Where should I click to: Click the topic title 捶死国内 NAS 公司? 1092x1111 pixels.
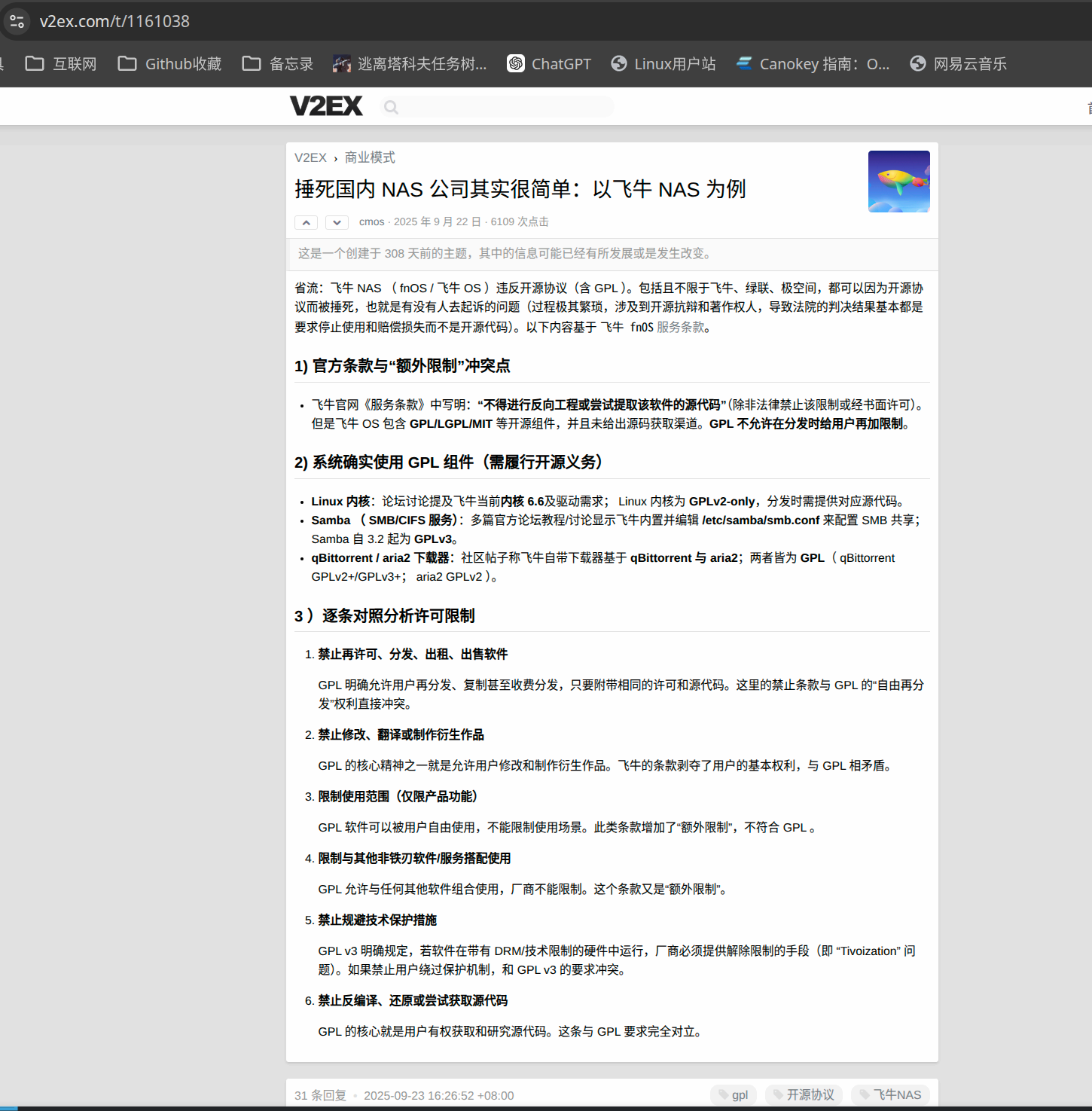(520, 189)
